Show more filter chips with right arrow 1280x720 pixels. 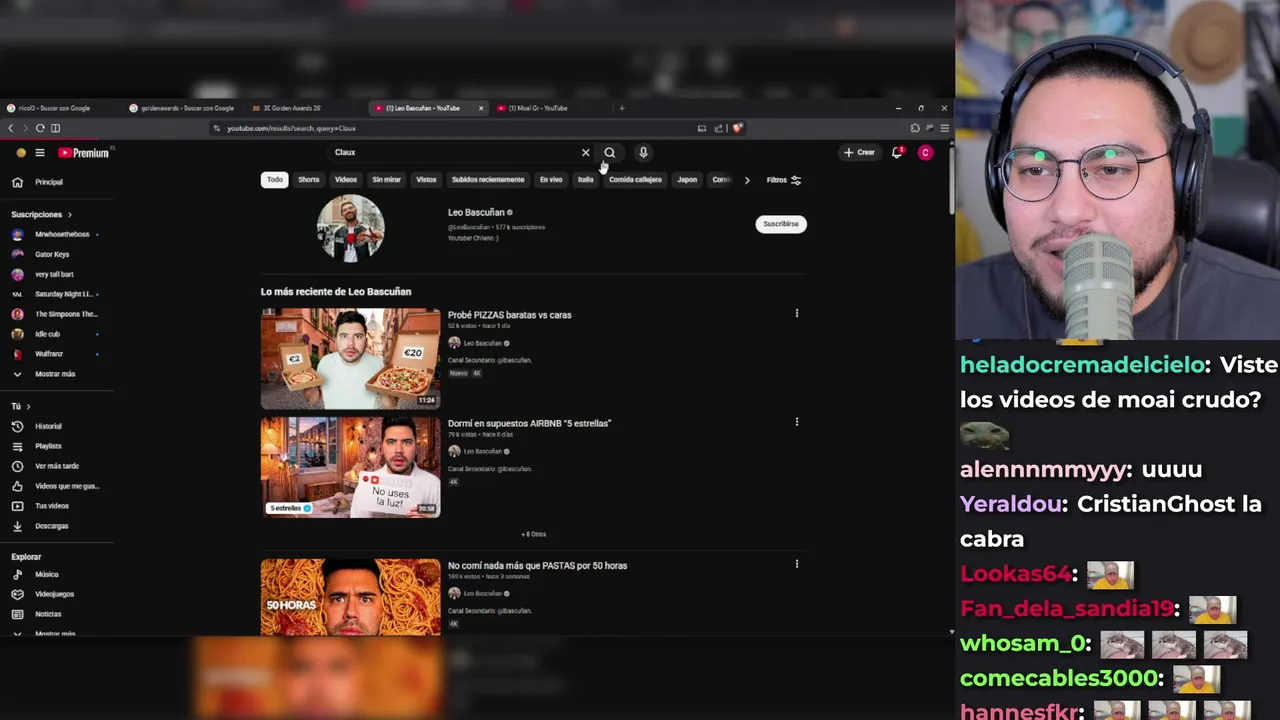[x=746, y=180]
